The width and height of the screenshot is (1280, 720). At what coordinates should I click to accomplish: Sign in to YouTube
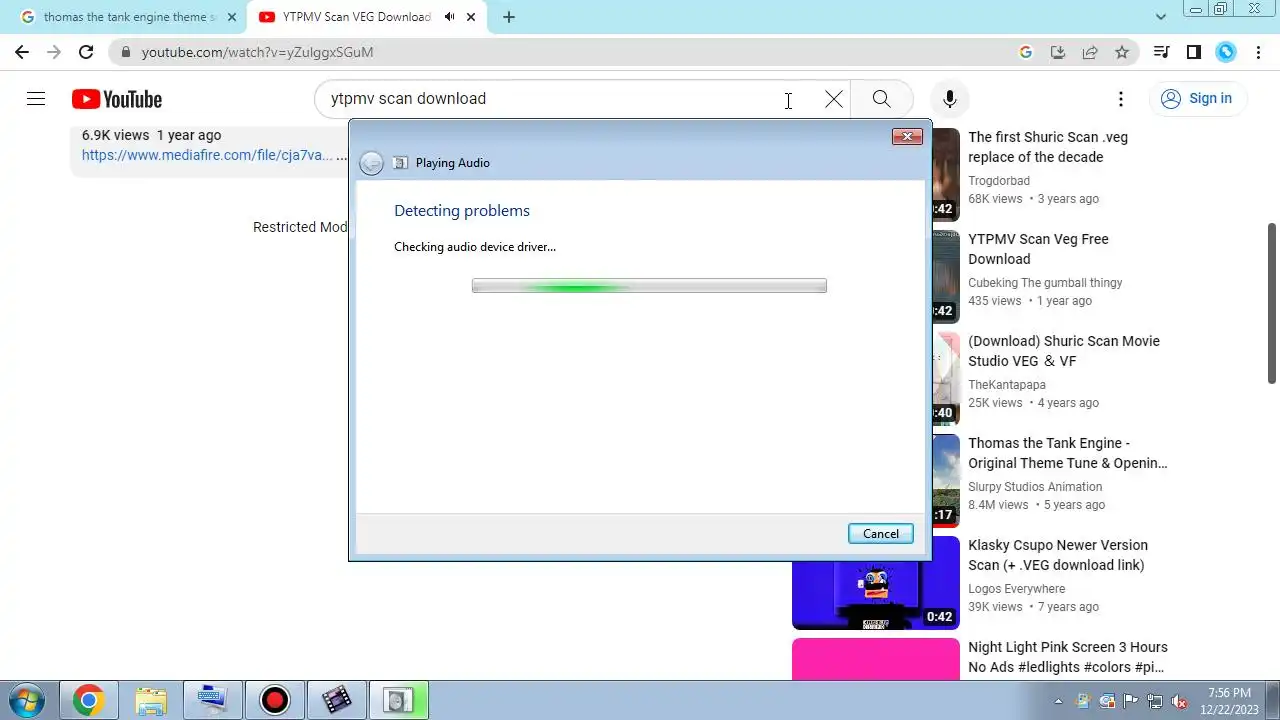(x=1196, y=99)
